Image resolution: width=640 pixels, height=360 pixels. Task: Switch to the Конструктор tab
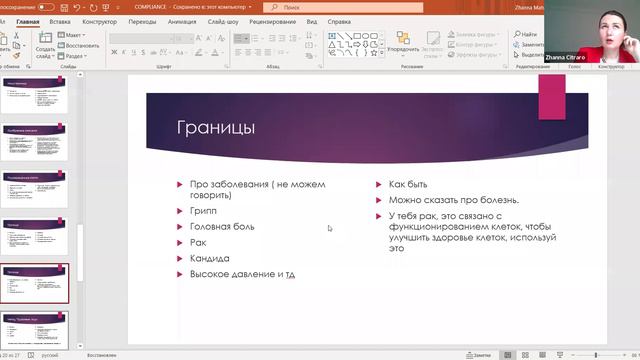100,22
